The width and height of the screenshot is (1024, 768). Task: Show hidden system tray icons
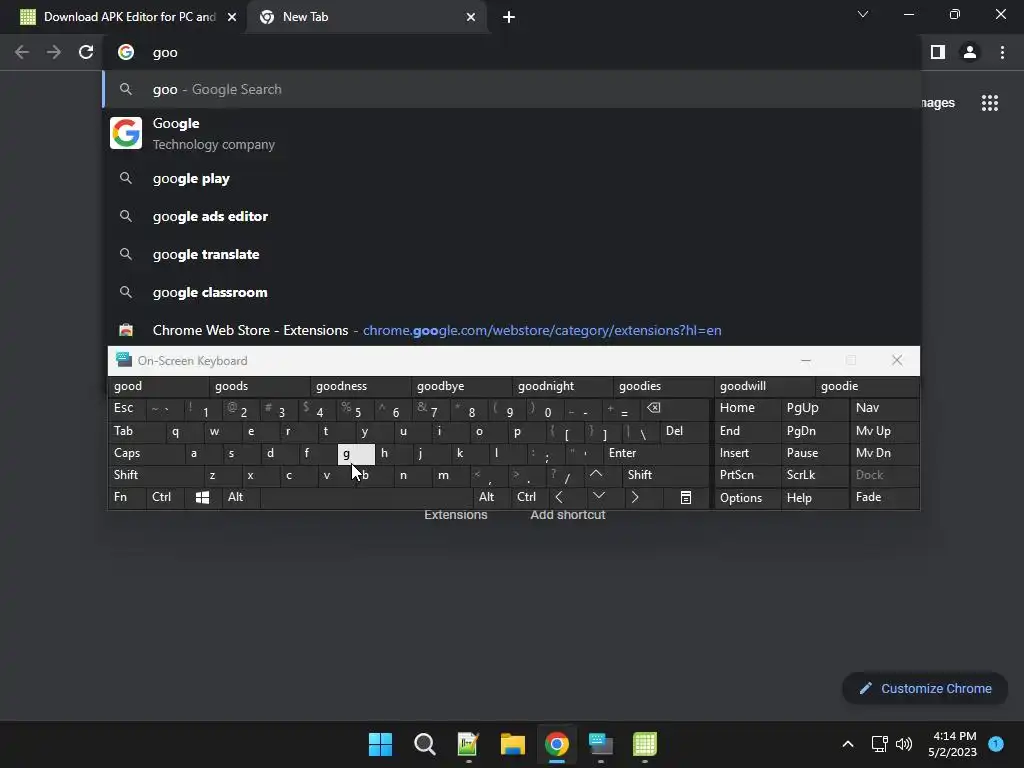[848, 744]
